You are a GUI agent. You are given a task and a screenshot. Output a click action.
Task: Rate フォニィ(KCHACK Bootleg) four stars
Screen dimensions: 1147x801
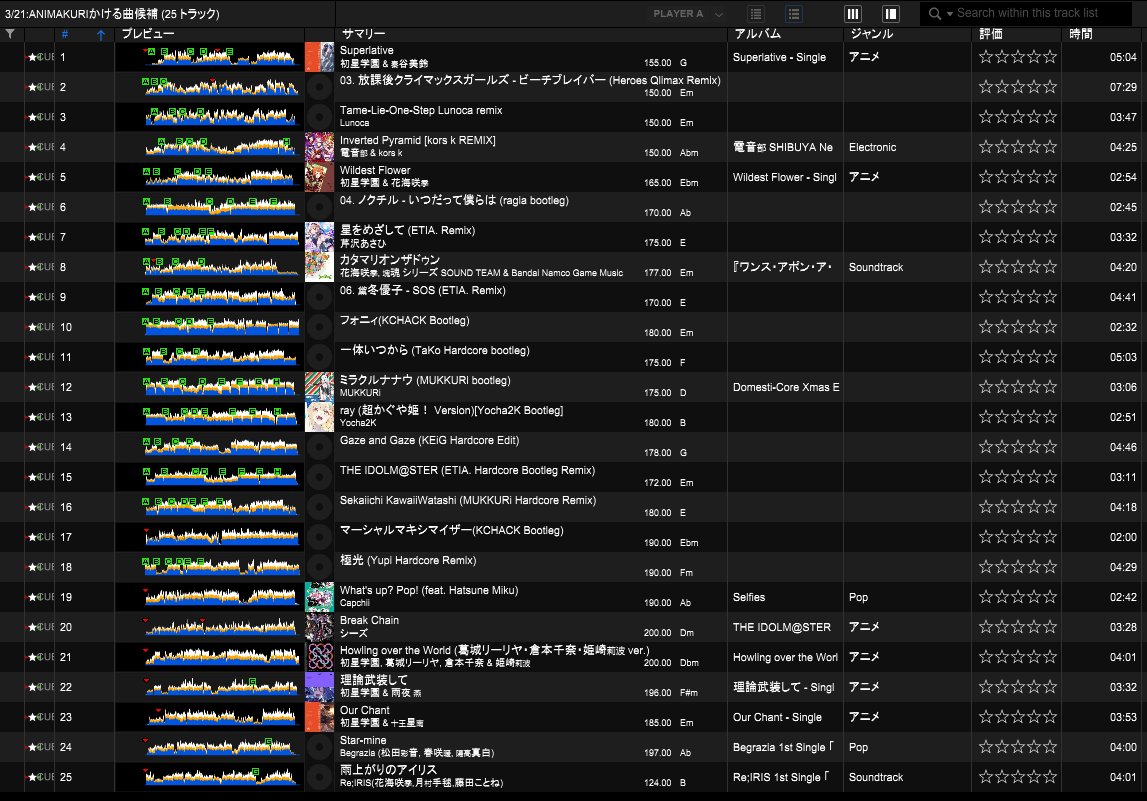[x=1034, y=327]
